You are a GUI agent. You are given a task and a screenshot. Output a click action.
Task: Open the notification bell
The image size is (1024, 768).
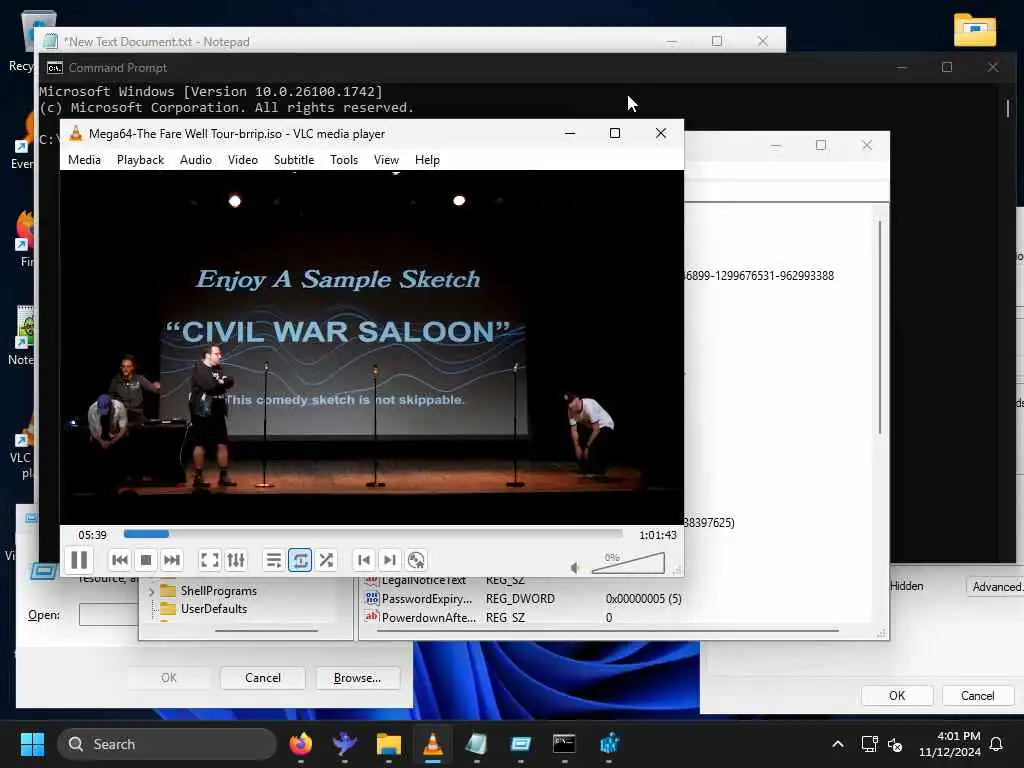(997, 744)
